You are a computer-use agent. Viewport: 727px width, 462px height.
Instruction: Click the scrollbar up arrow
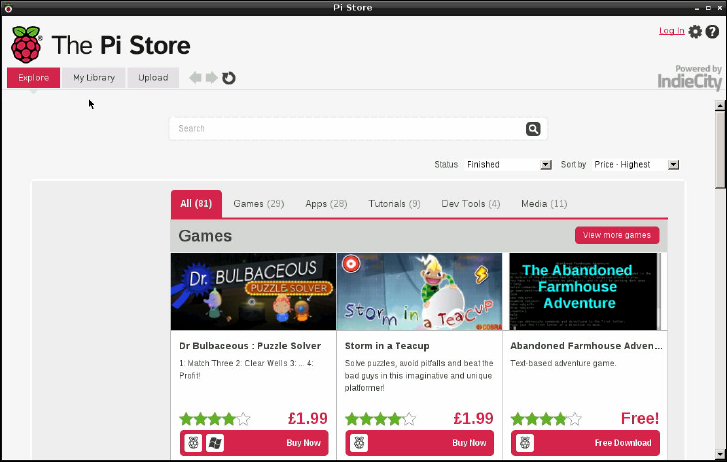(x=720, y=106)
